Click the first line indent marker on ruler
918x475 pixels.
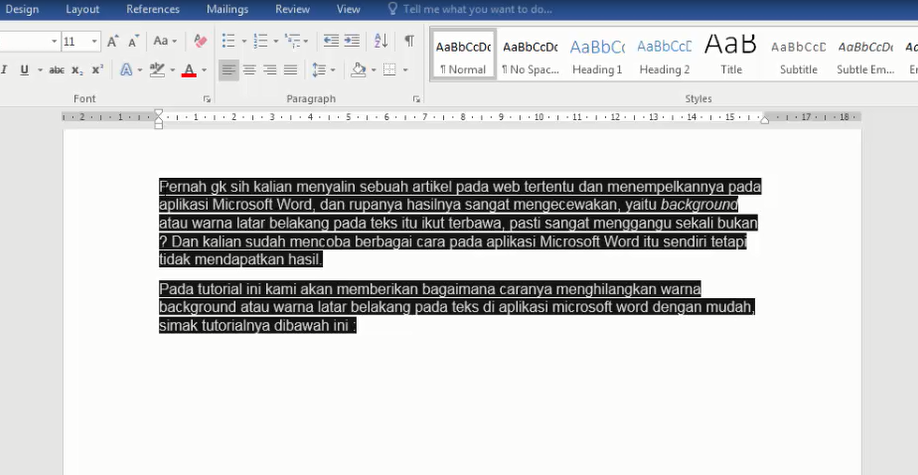click(x=159, y=112)
